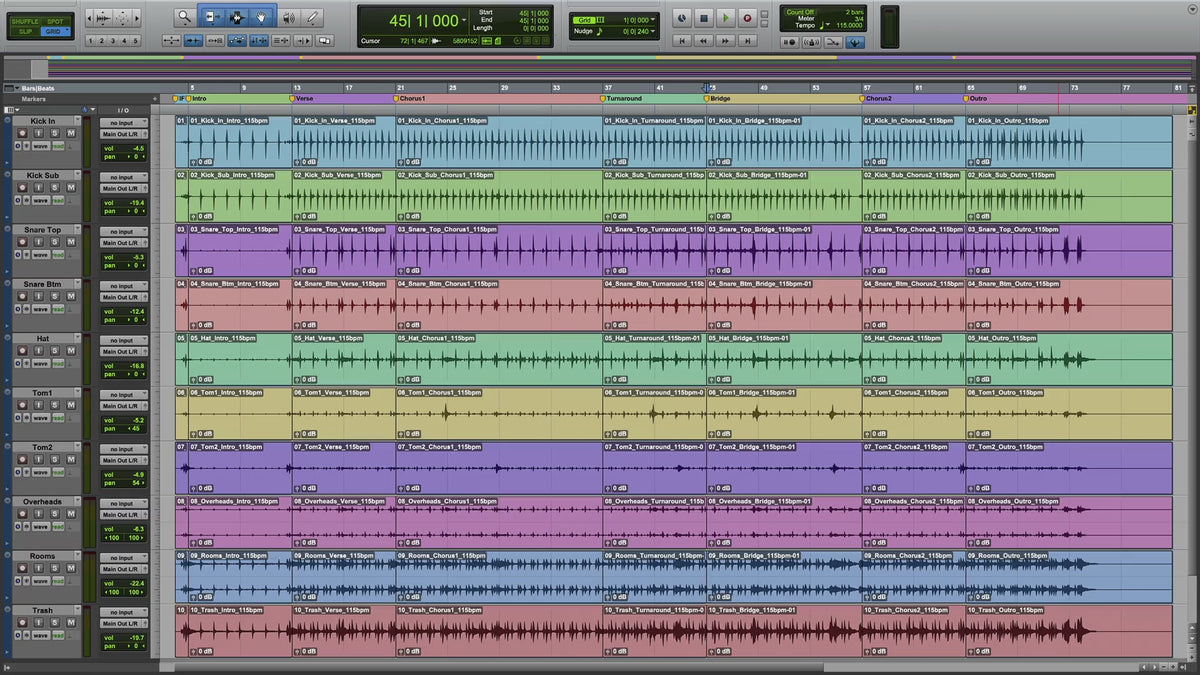Image resolution: width=1200 pixels, height=675 pixels.
Task: Open the Bars|Beats ruler dropdown
Action: 15,88
